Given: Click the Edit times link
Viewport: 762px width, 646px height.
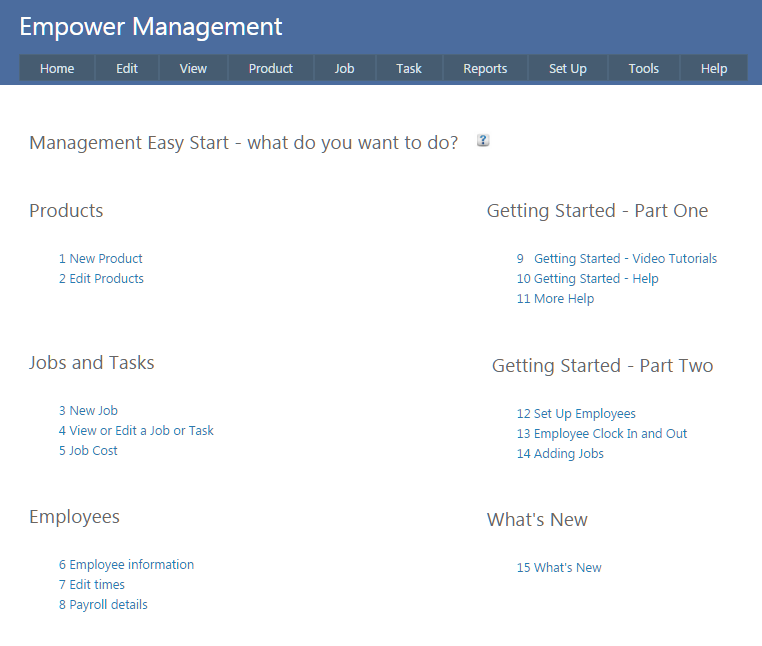Looking at the screenshot, I should [x=92, y=584].
